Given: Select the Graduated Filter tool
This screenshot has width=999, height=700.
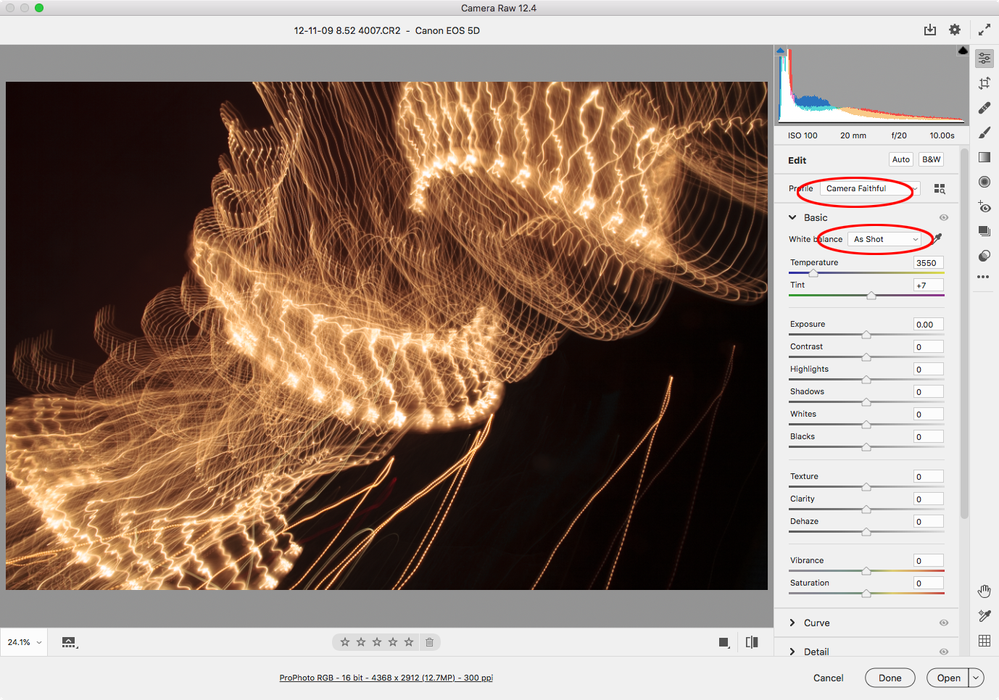Looking at the screenshot, I should [984, 157].
